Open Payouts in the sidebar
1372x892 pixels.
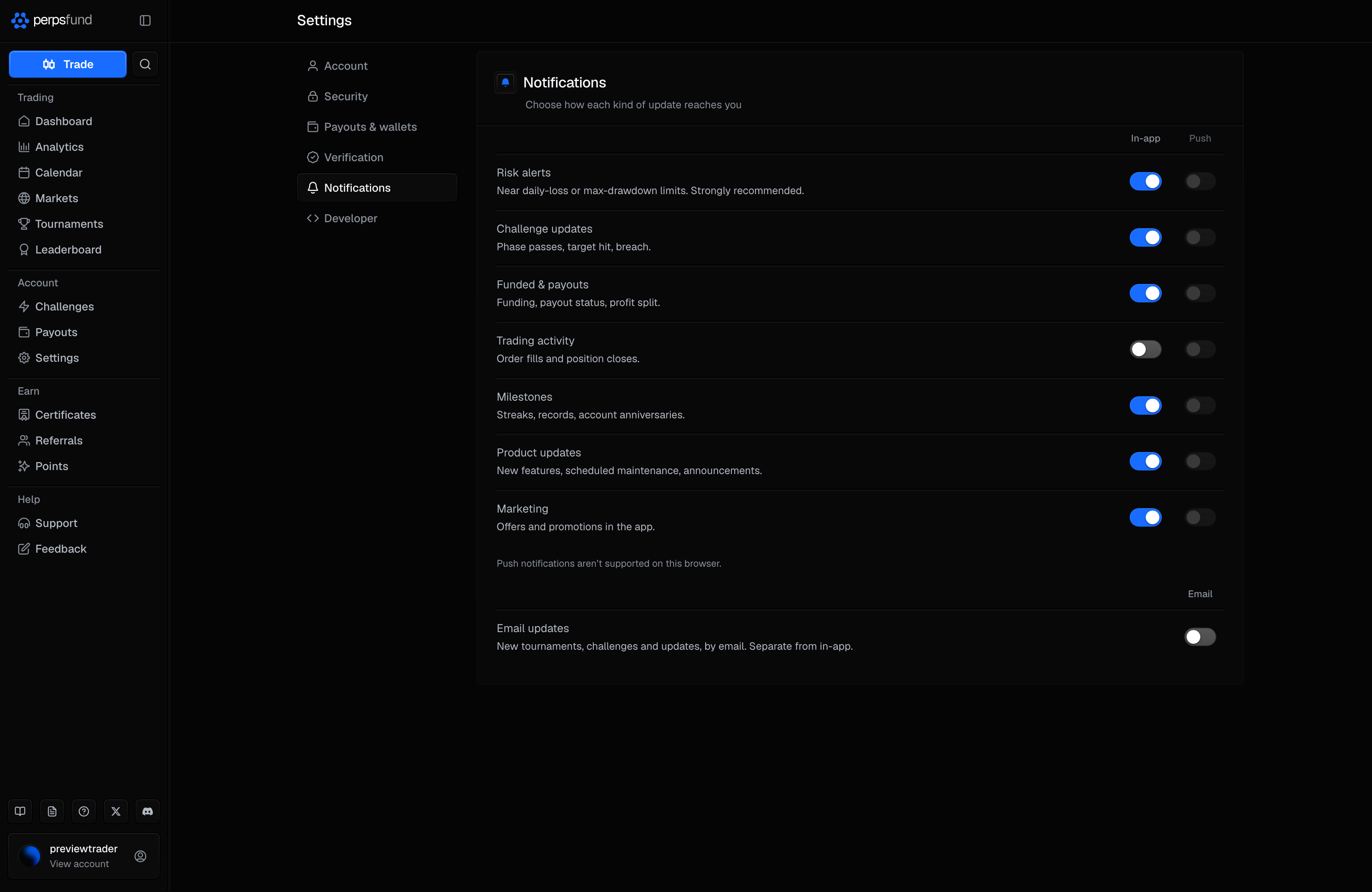click(x=83, y=332)
